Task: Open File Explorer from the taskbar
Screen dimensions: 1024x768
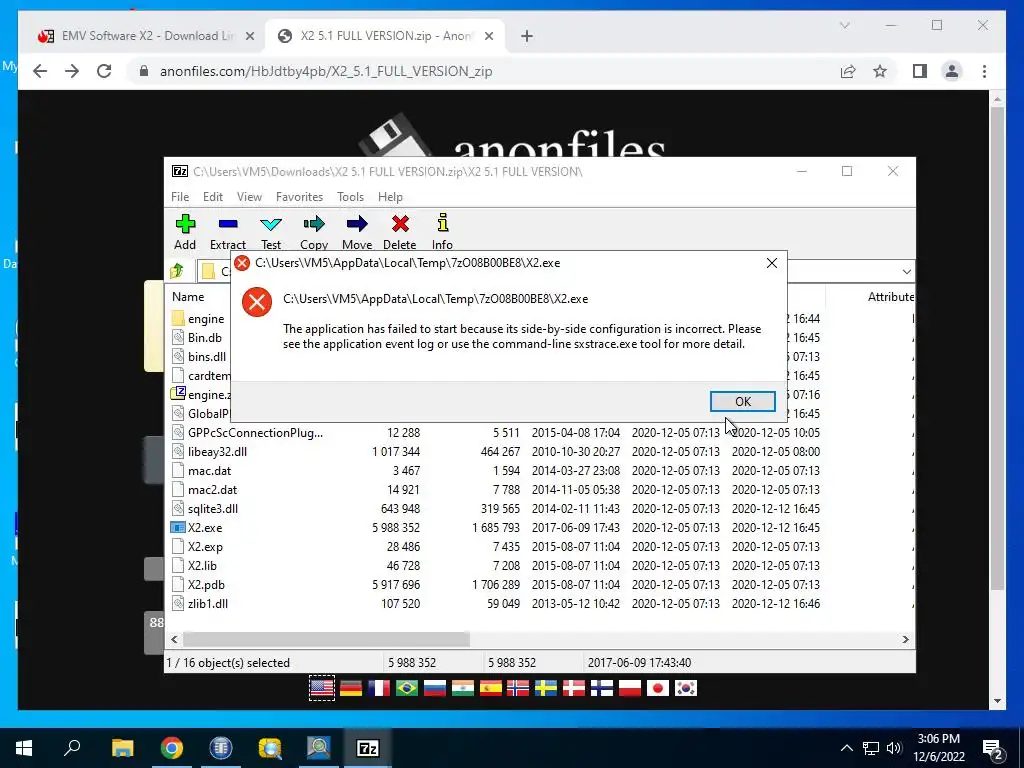Action: click(122, 748)
